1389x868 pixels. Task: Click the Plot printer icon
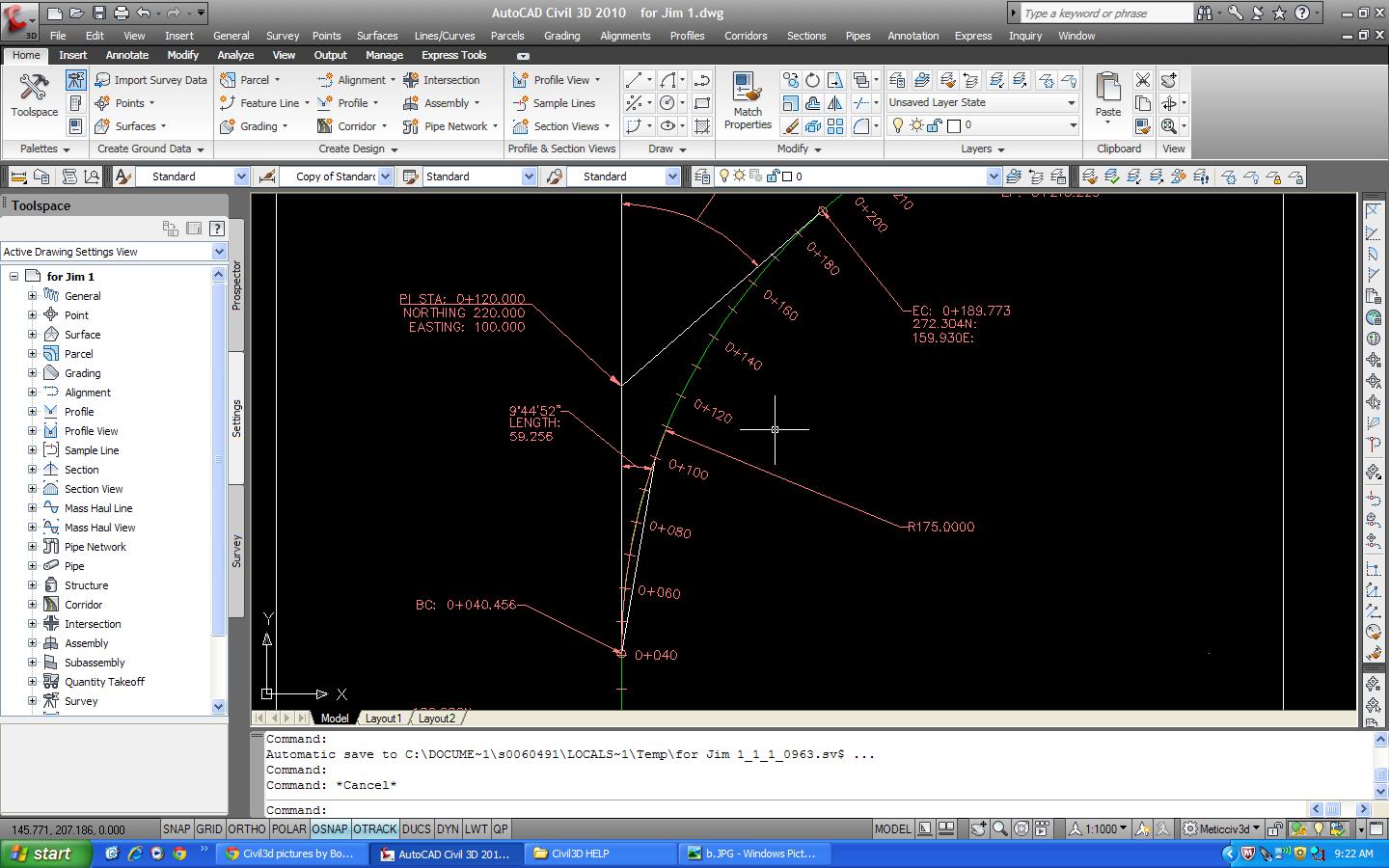(x=122, y=14)
